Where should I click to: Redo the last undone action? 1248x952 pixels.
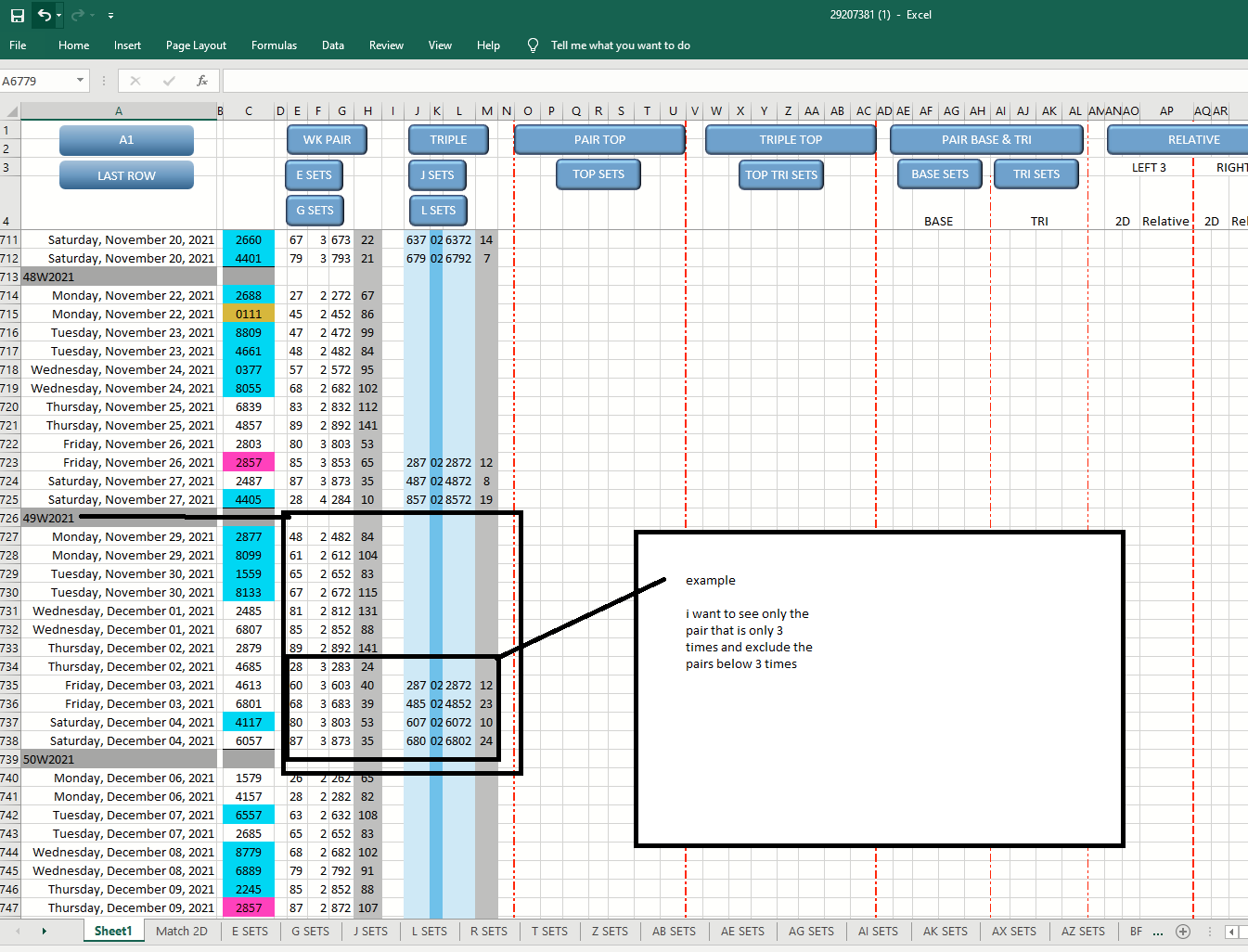(80, 15)
